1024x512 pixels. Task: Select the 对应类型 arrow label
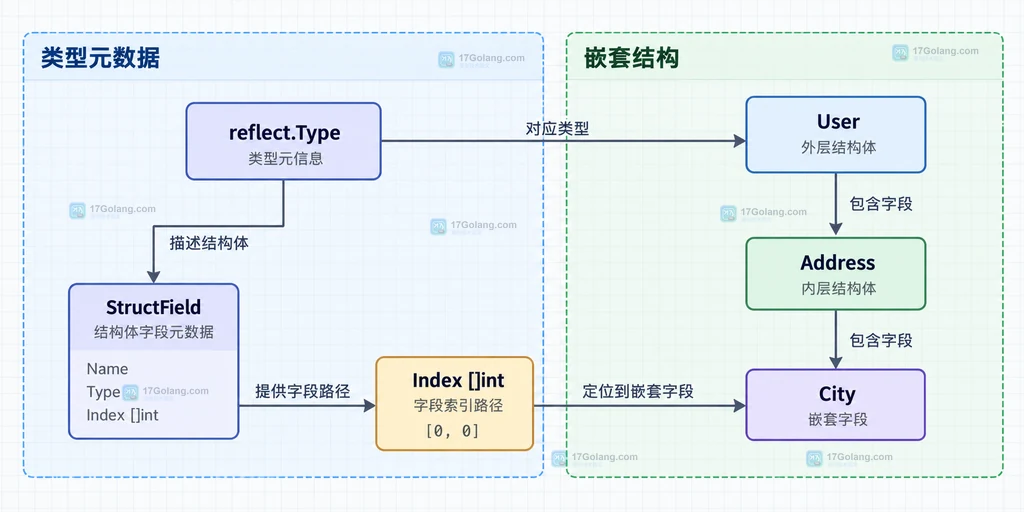coord(557,129)
